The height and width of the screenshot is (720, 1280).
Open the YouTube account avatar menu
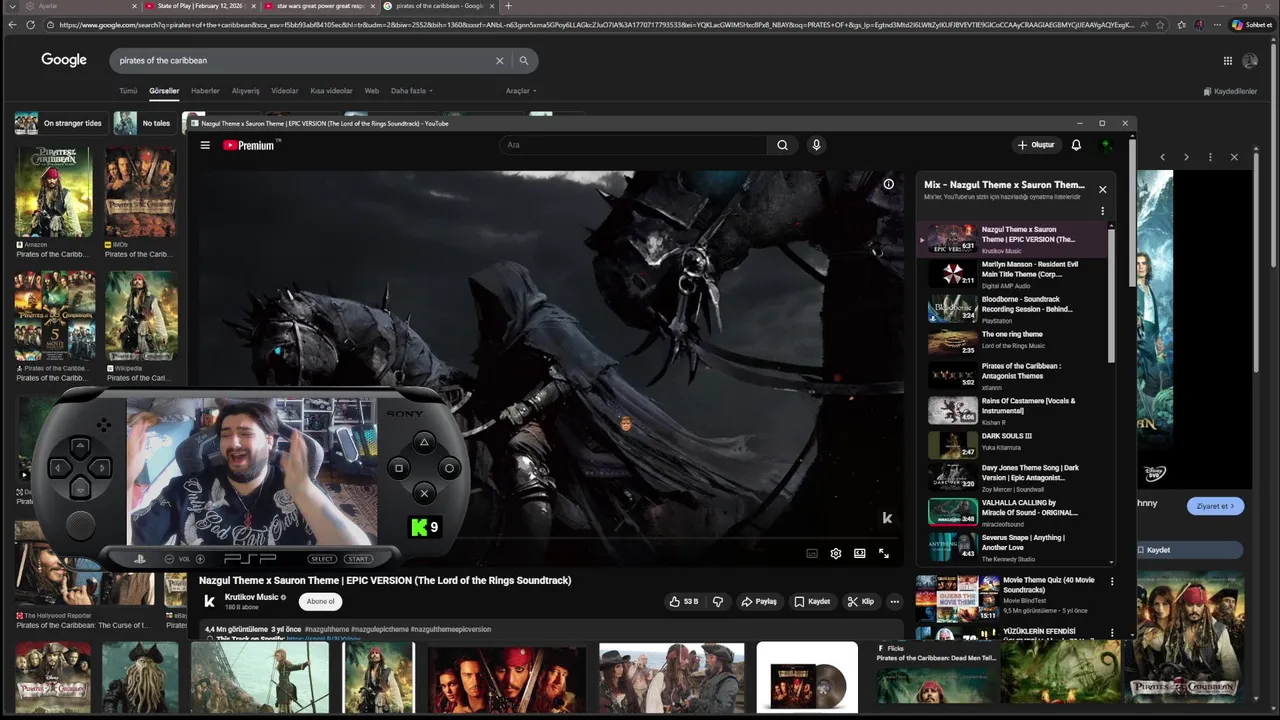[x=1106, y=145]
